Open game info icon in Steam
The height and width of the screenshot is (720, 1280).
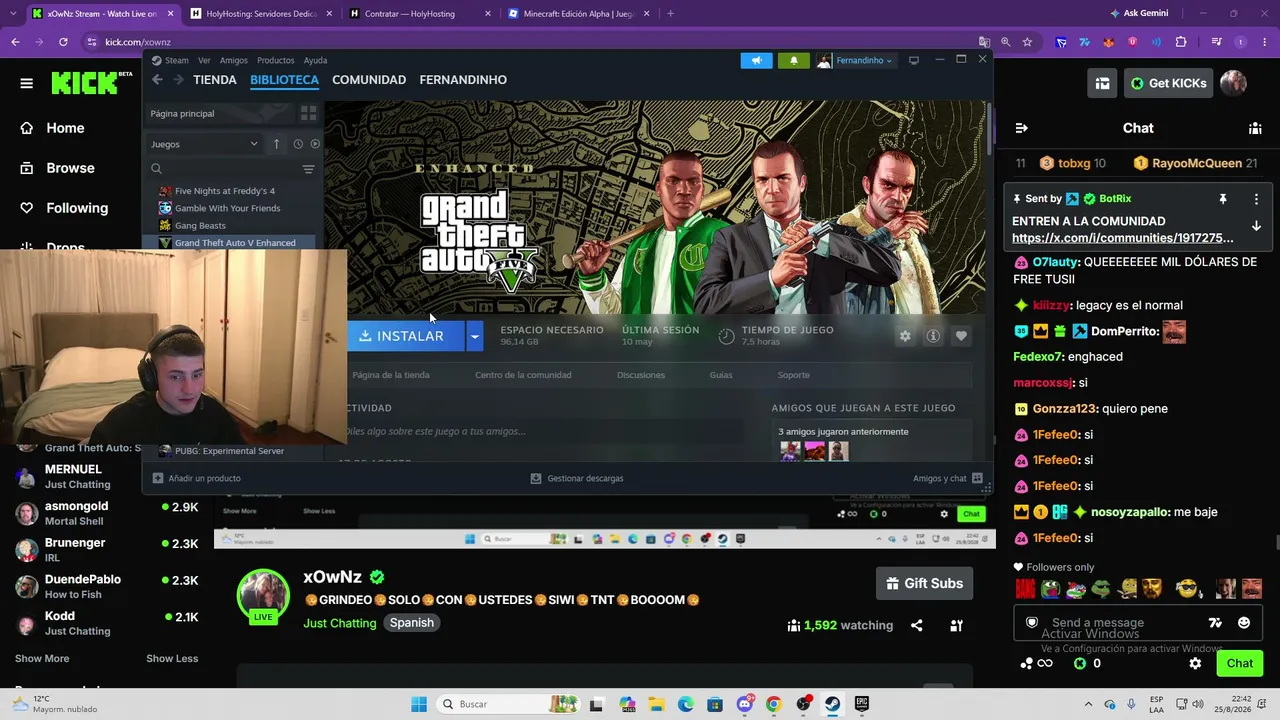[x=933, y=336]
